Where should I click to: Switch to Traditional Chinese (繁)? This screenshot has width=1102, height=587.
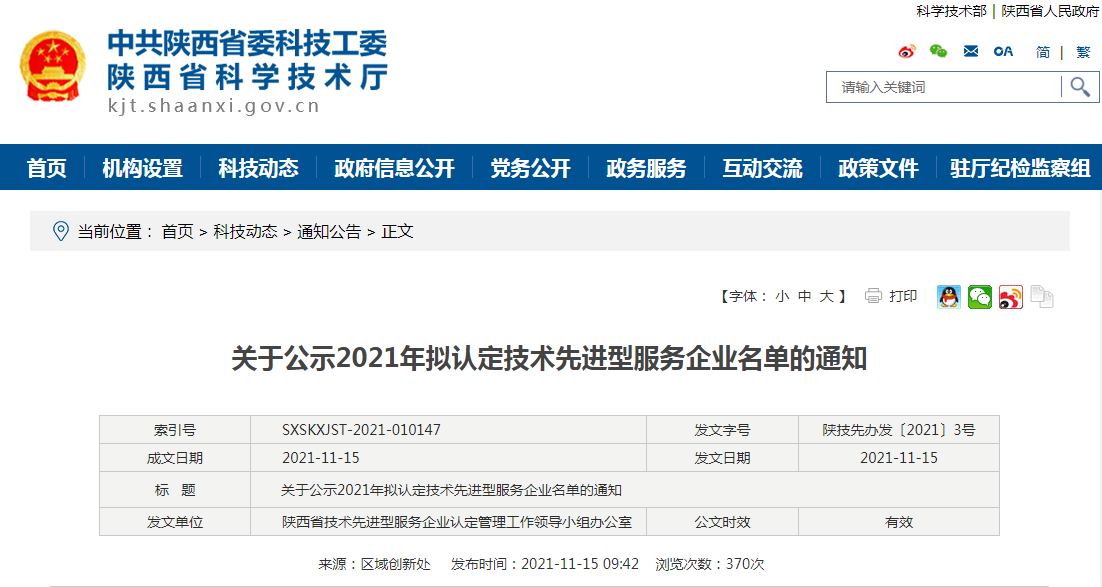1083,52
